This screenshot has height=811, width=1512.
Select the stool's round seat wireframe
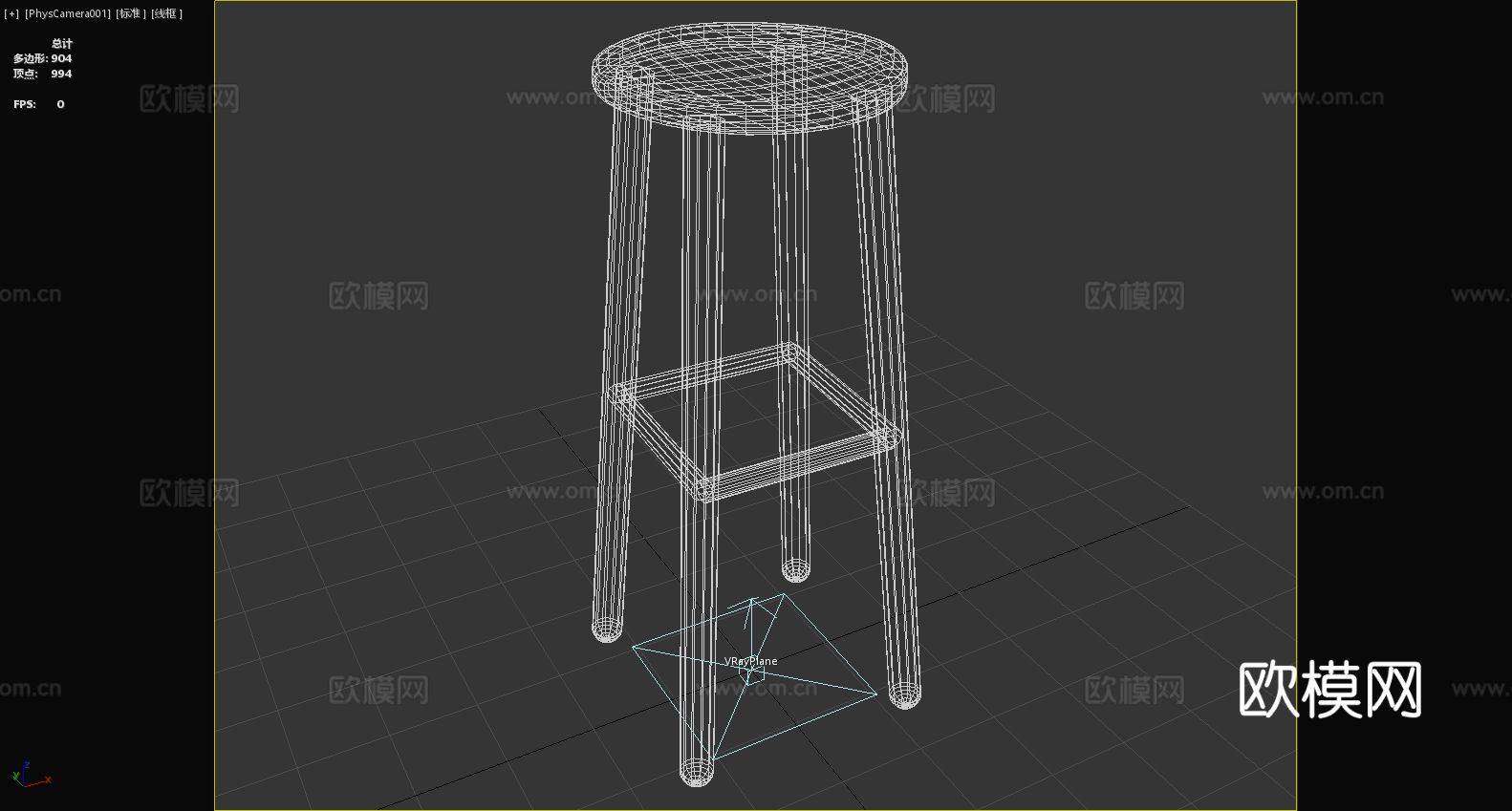(x=749, y=76)
